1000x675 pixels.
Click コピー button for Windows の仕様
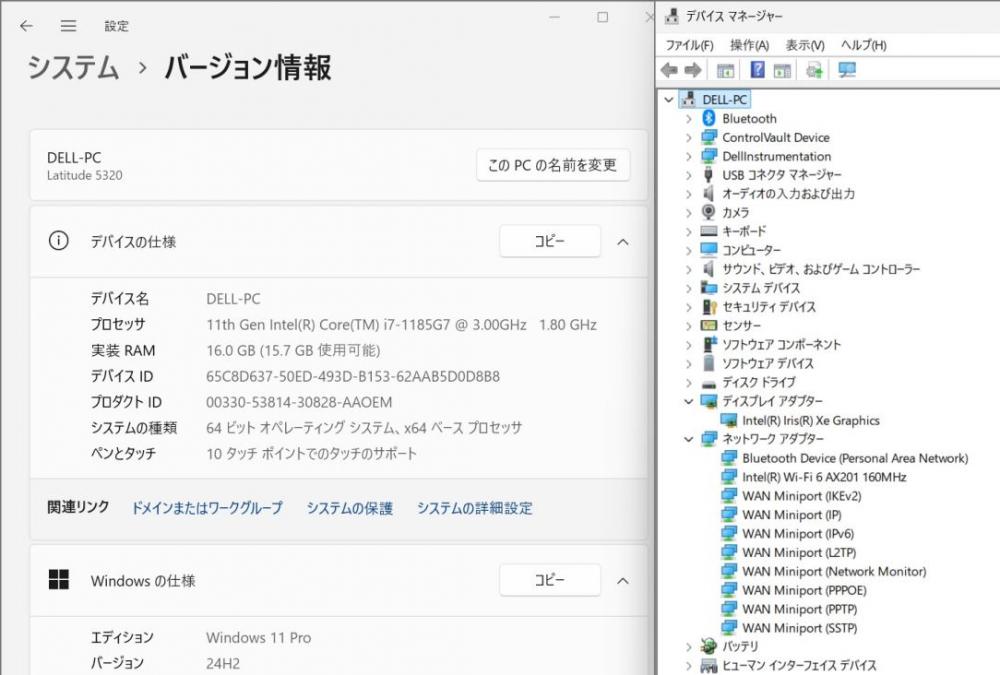(550, 580)
